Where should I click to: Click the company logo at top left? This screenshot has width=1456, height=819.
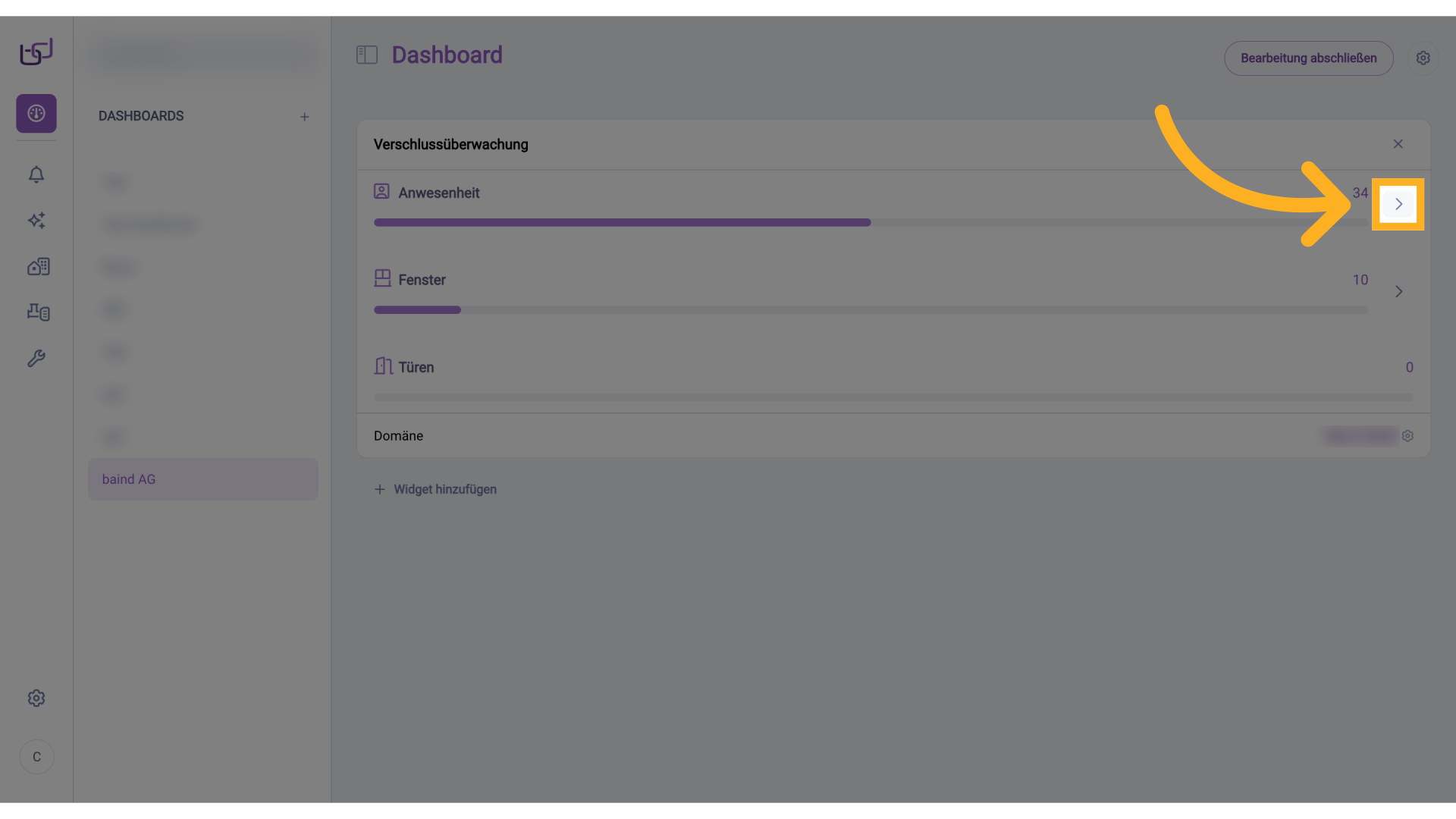click(35, 51)
